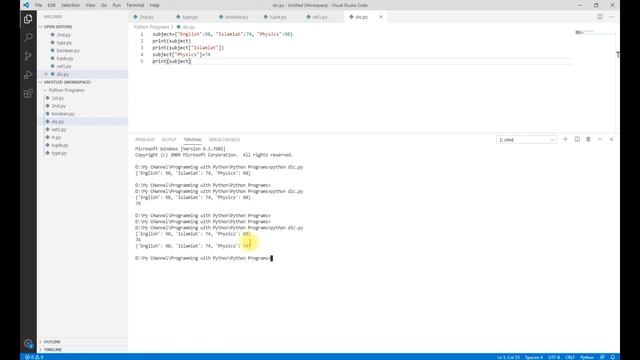Split the terminal pane
This screenshot has width=640, height=360.
(x=577, y=140)
